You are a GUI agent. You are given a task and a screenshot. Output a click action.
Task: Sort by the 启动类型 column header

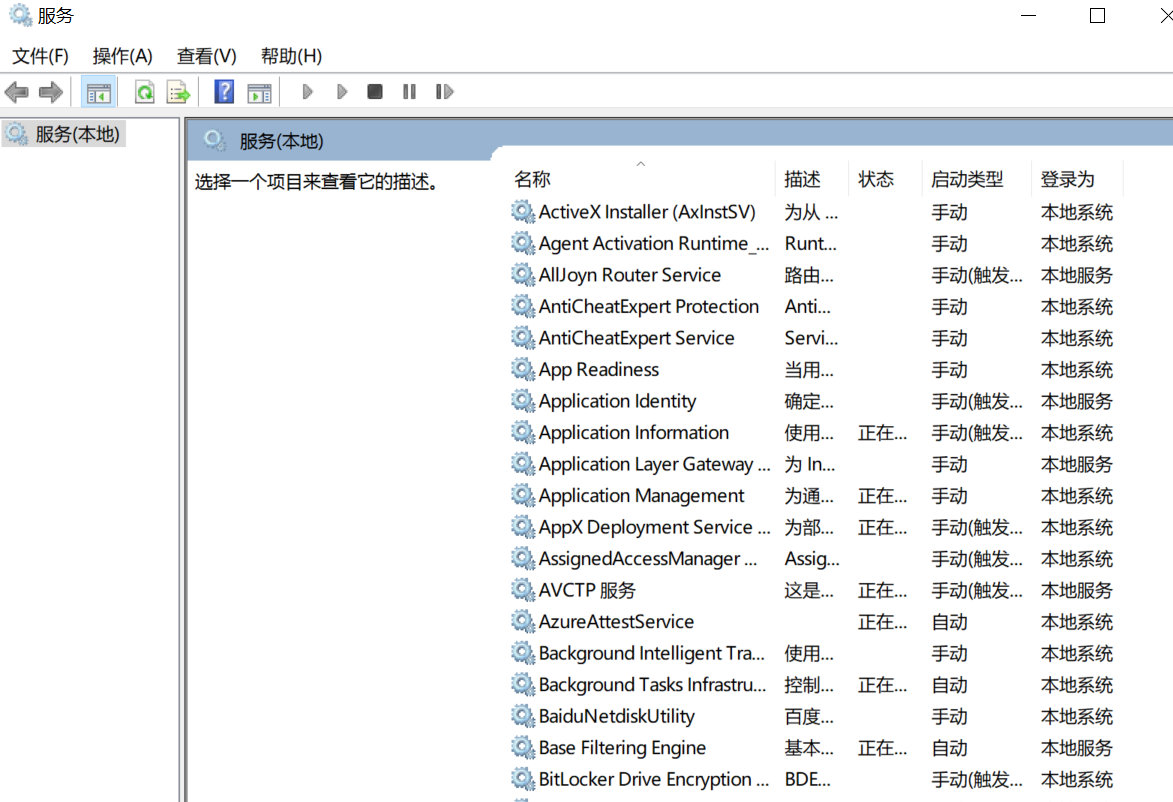(x=977, y=180)
